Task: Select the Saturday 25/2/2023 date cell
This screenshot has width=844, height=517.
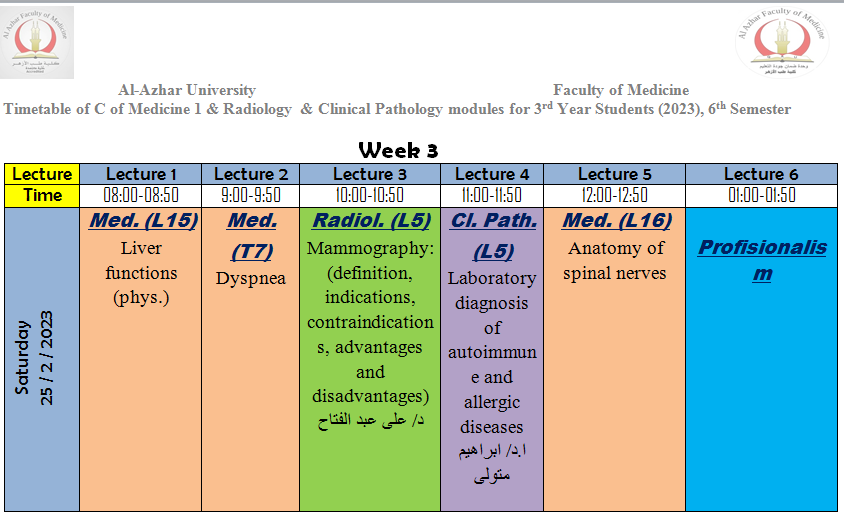Action: (x=42, y=359)
